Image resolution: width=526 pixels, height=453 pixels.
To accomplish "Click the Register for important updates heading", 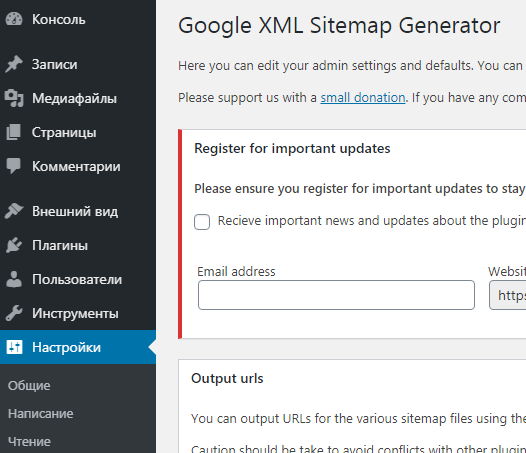I will click(x=292, y=148).
